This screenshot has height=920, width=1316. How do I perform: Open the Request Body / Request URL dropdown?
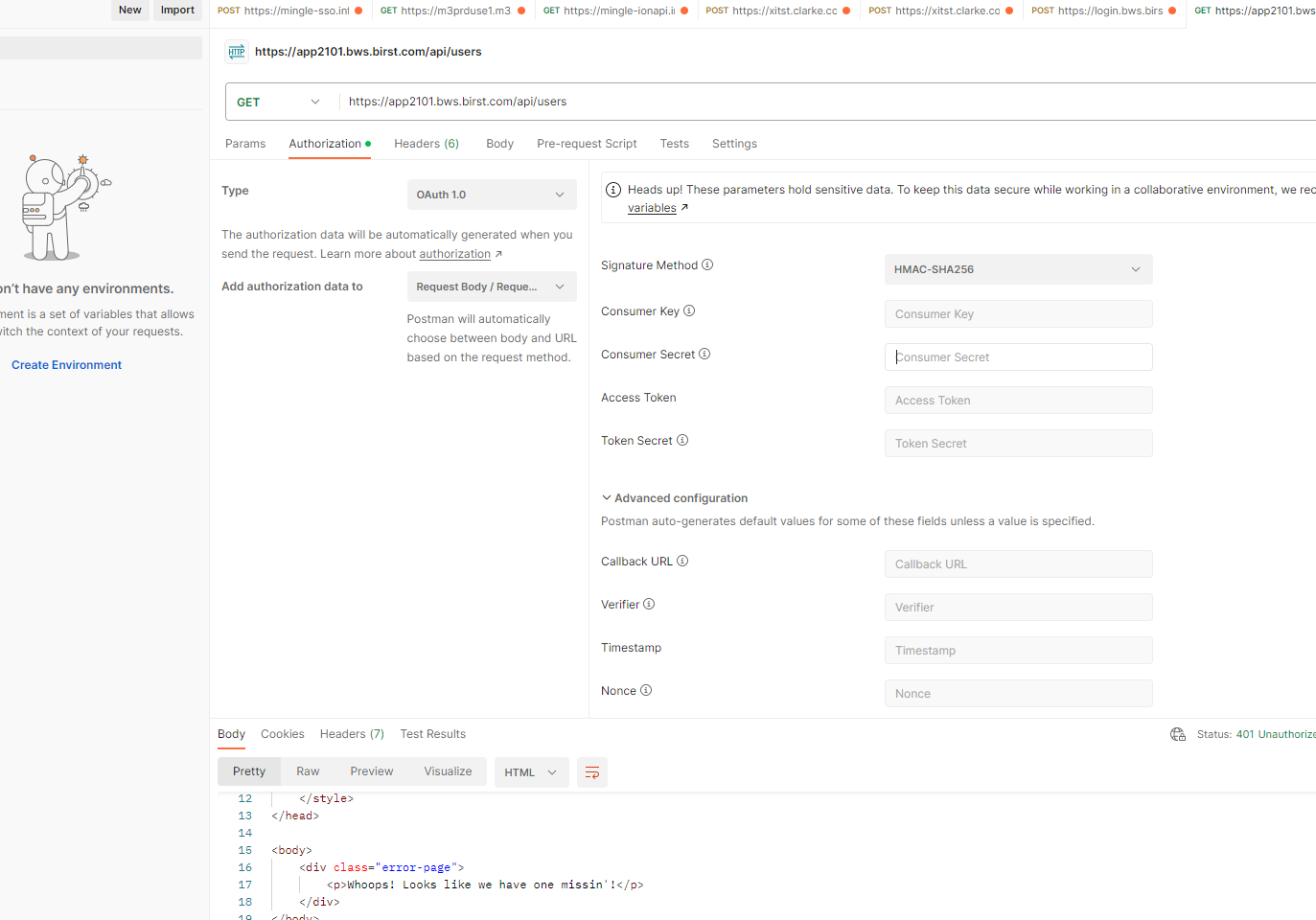pyautogui.click(x=492, y=287)
